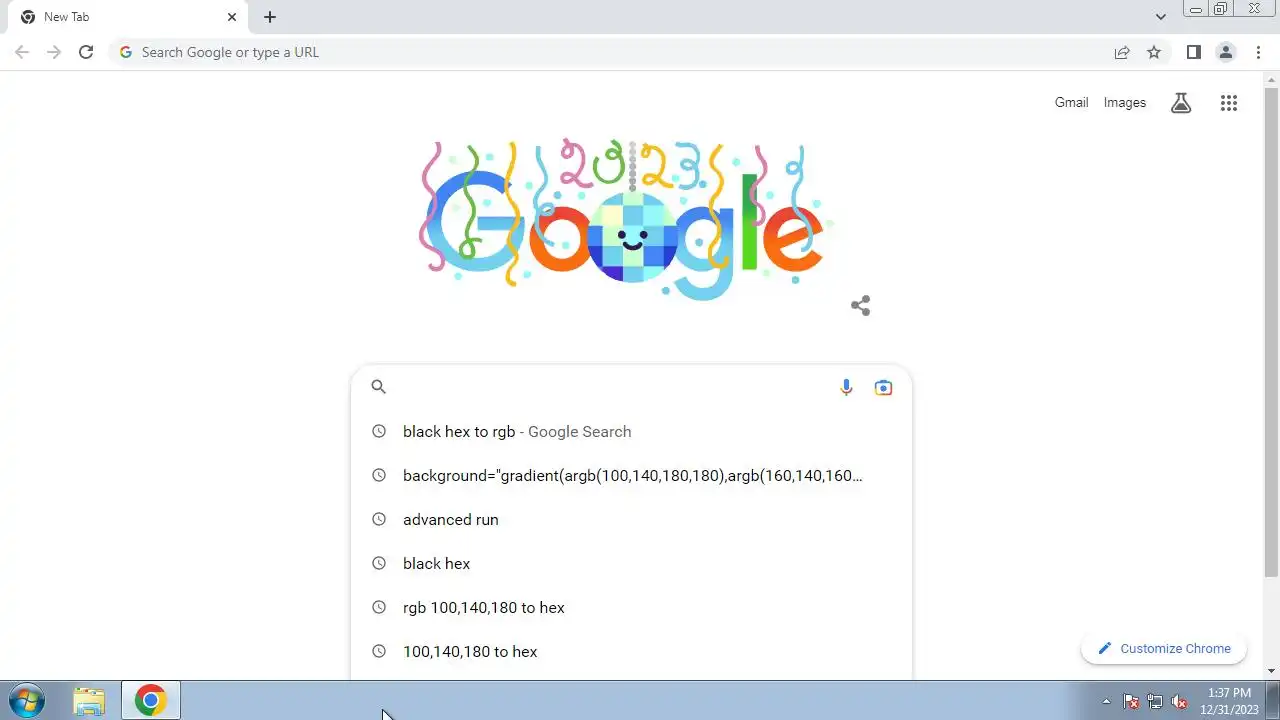Open the tab search chevron
Viewport: 1280px width, 720px height.
click(x=1160, y=17)
